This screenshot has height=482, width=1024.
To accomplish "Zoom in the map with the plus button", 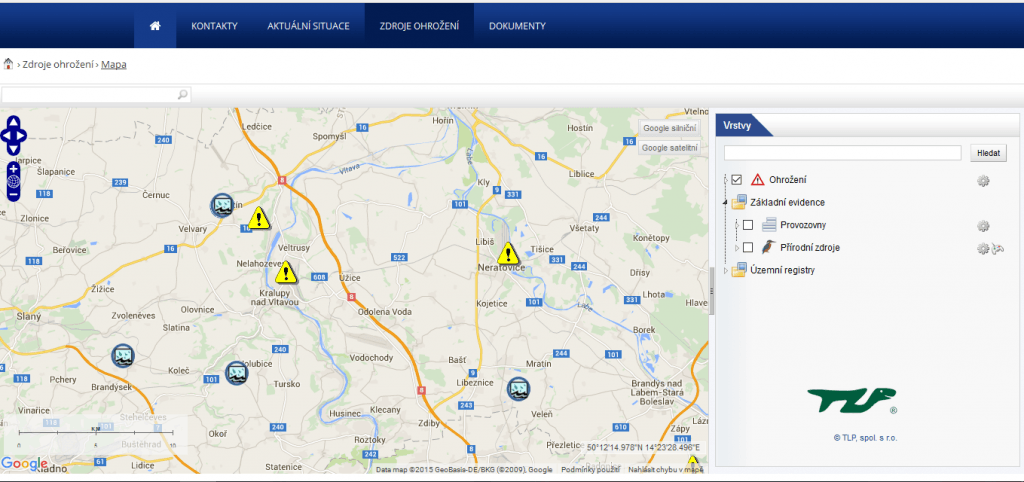I will click(x=13, y=169).
